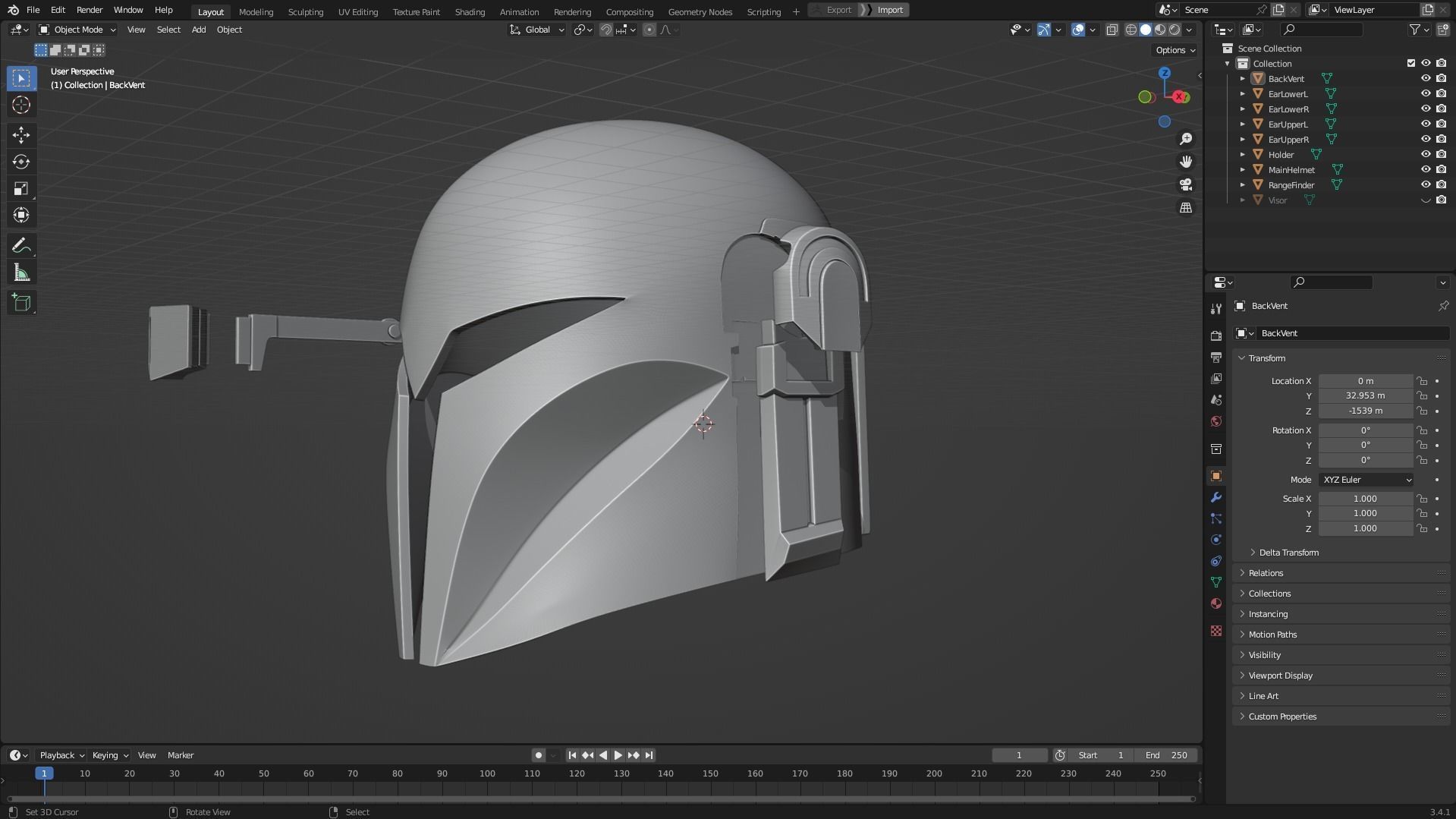Open the Material properties tab

pyautogui.click(x=1216, y=603)
